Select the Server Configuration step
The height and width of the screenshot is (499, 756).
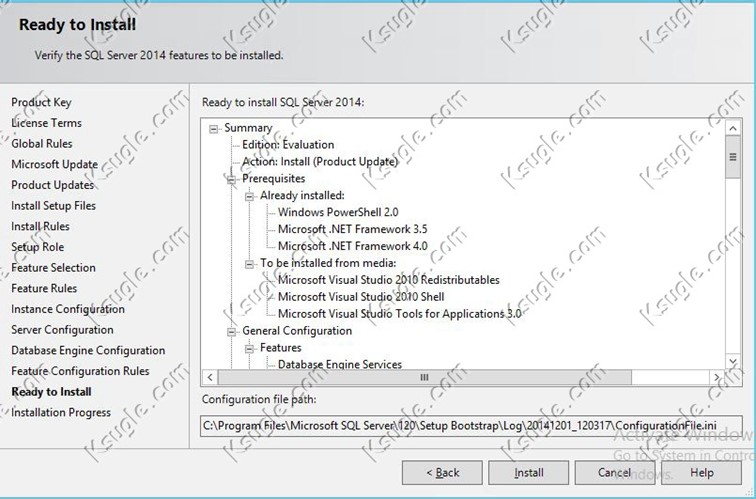pyautogui.click(x=63, y=330)
